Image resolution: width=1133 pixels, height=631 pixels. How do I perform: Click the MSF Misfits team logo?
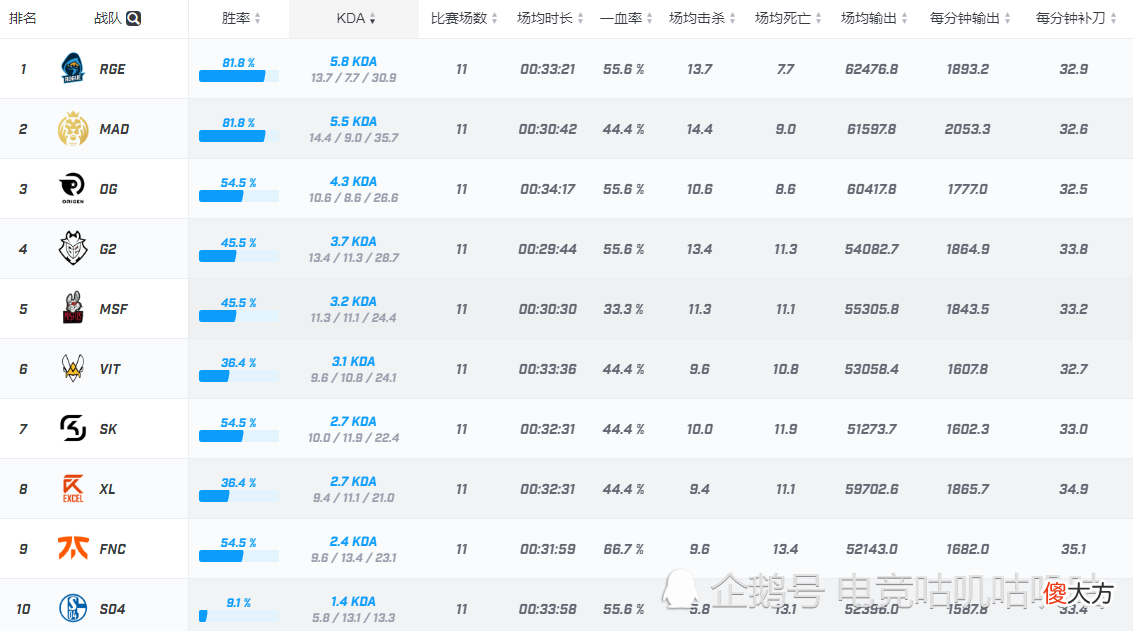point(73,309)
